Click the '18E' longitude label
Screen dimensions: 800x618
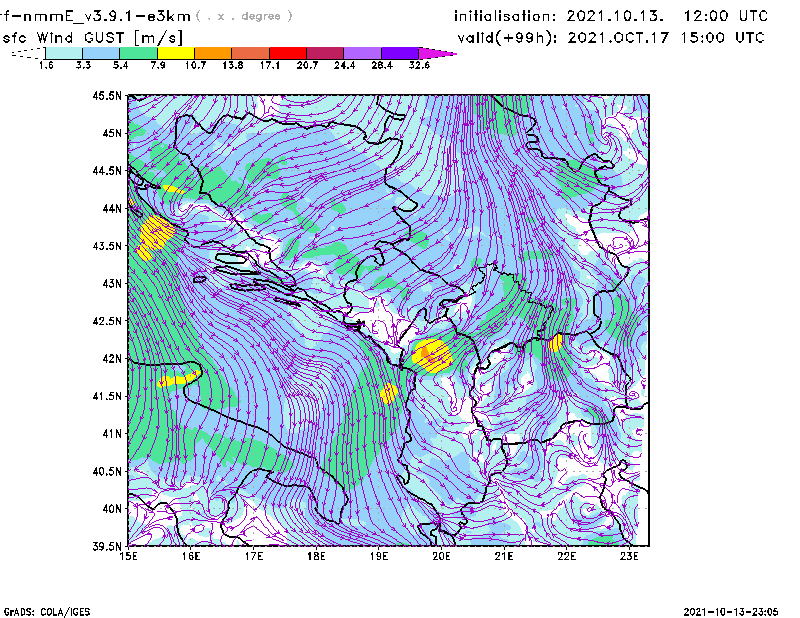tap(316, 556)
